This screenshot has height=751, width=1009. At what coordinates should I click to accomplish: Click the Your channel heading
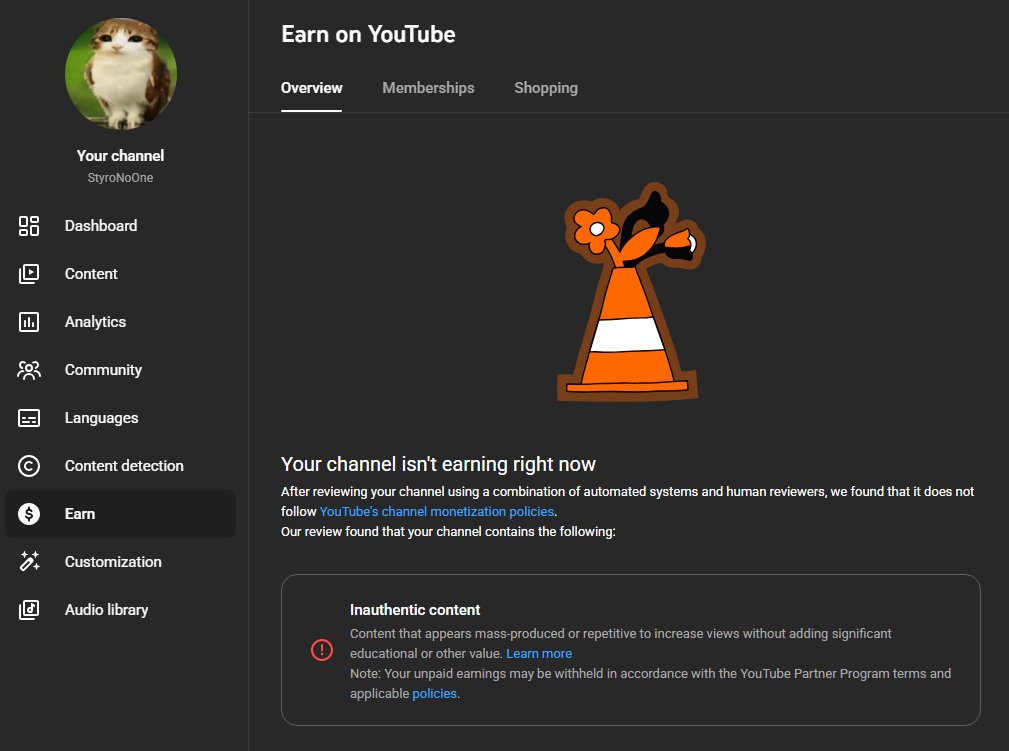point(120,156)
